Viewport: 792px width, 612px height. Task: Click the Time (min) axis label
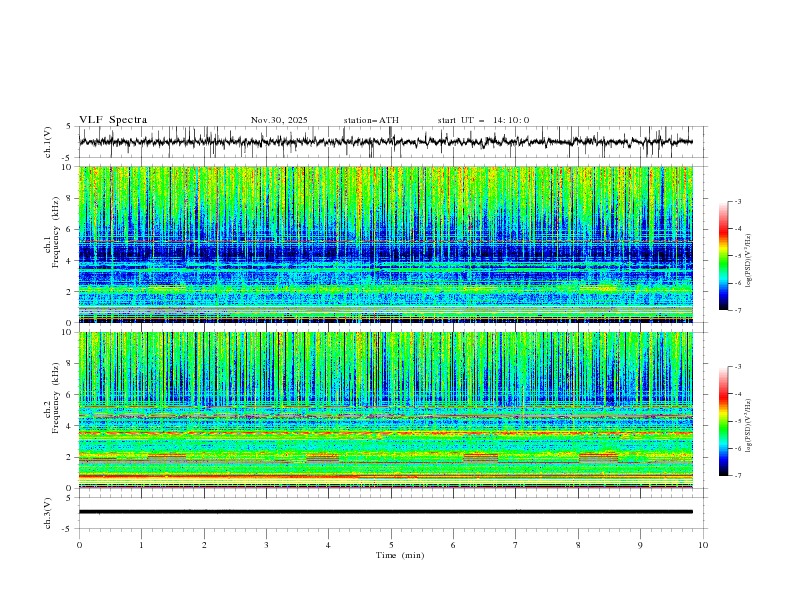click(x=390, y=554)
